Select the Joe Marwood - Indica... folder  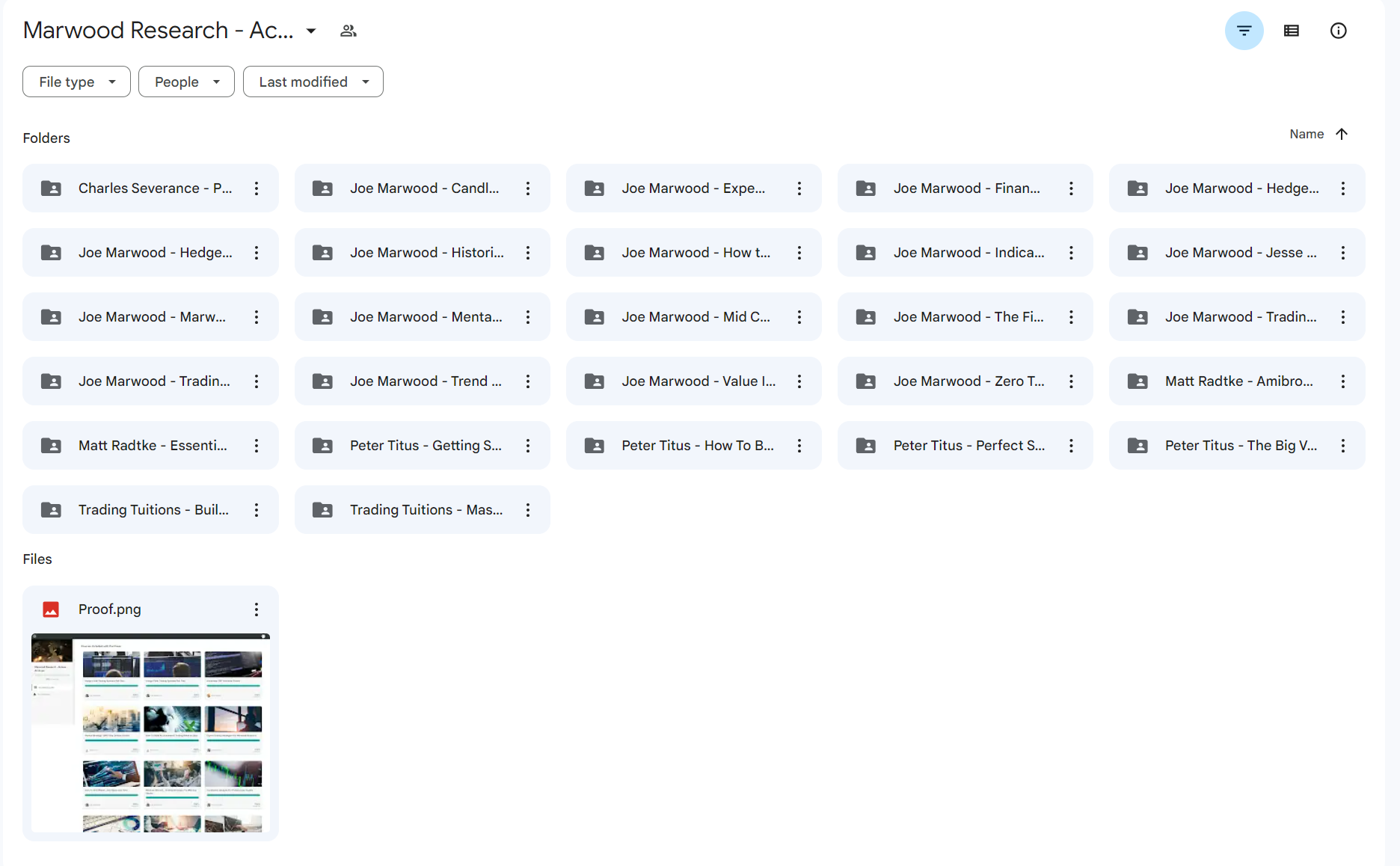click(x=965, y=253)
